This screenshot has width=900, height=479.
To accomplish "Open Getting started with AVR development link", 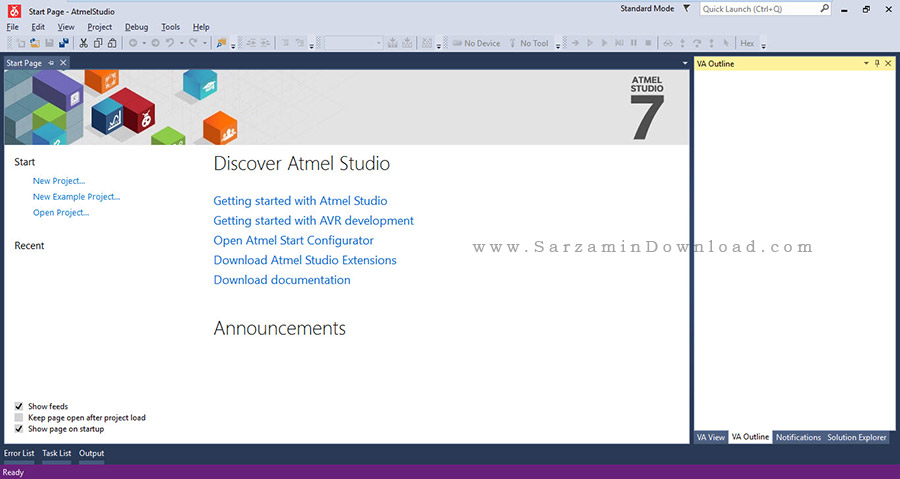I will pos(313,221).
